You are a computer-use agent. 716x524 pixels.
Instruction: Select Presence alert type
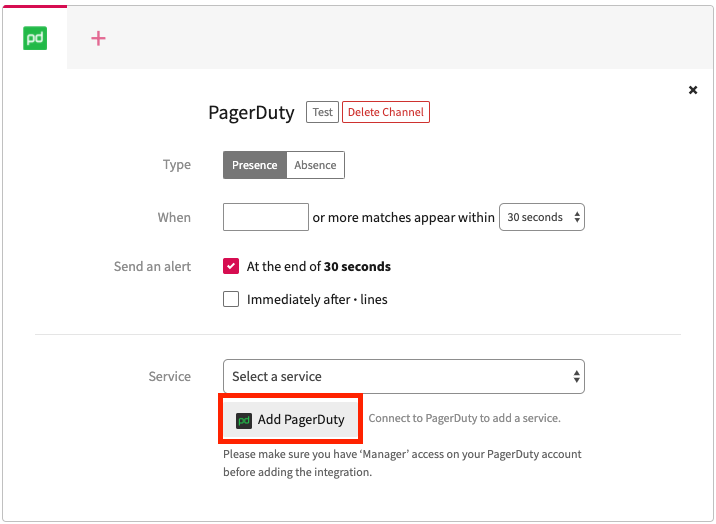click(x=255, y=165)
